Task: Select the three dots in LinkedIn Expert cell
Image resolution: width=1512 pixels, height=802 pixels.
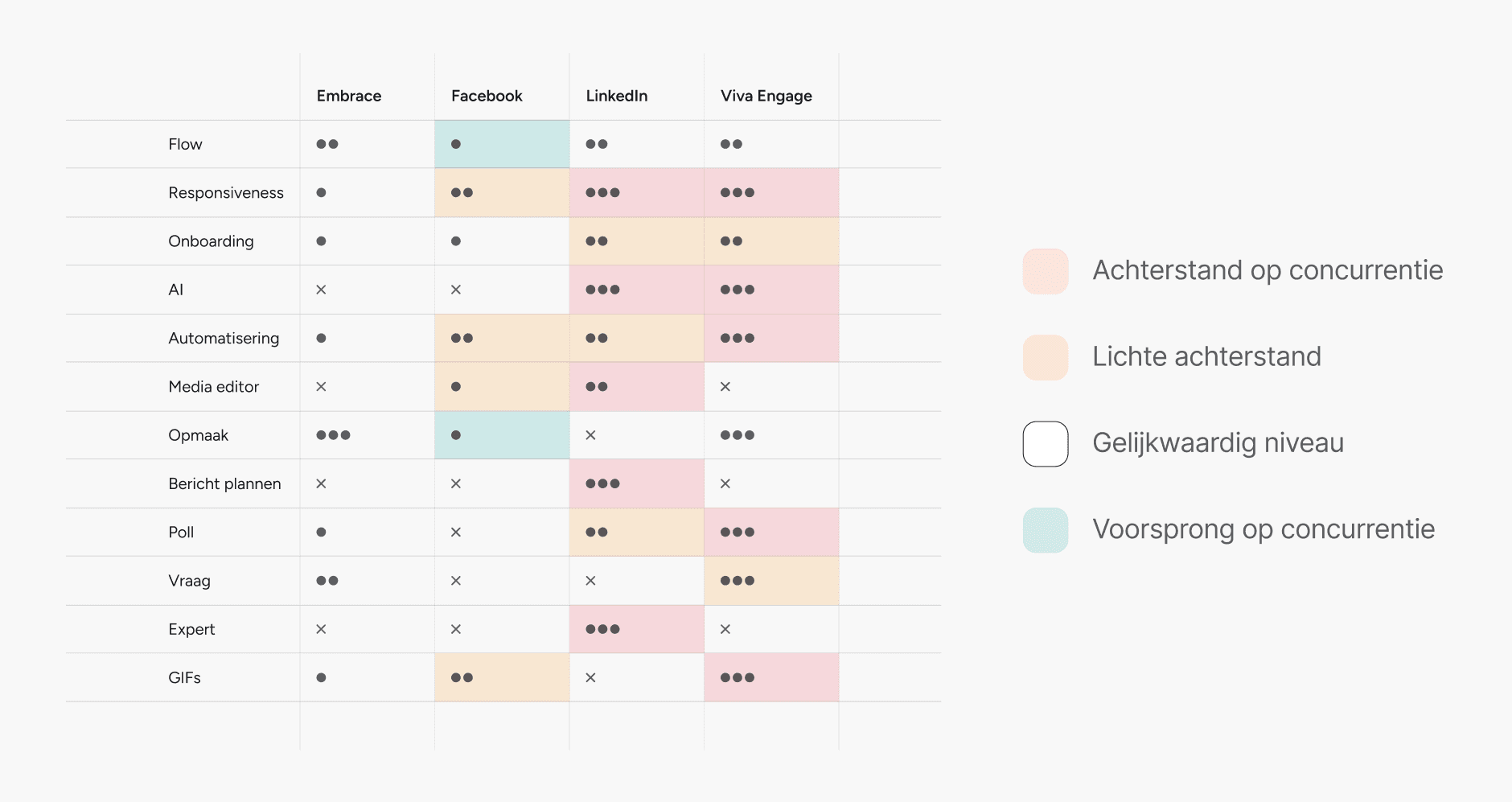Action: (602, 629)
